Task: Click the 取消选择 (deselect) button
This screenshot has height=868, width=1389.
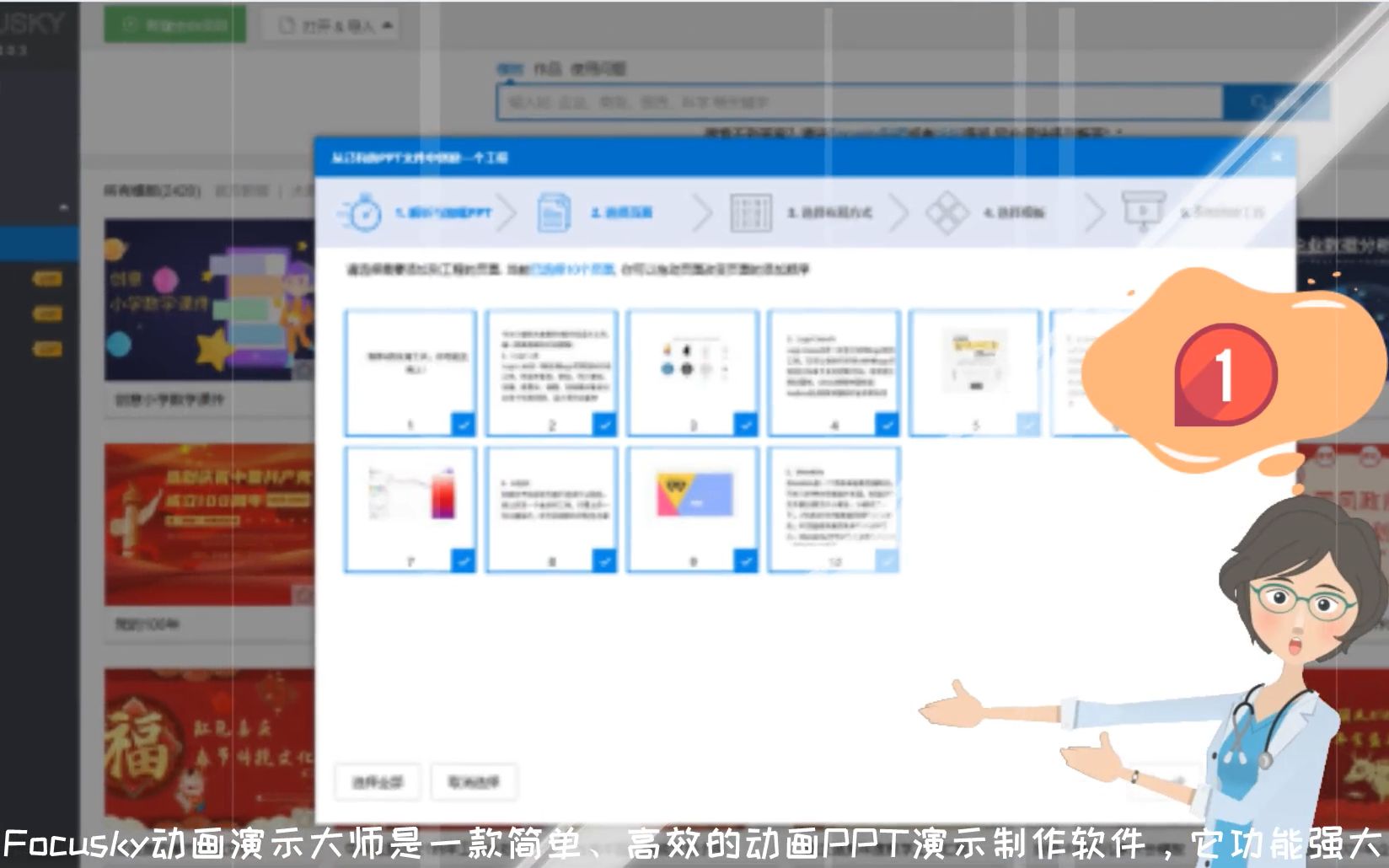Action: [474, 782]
